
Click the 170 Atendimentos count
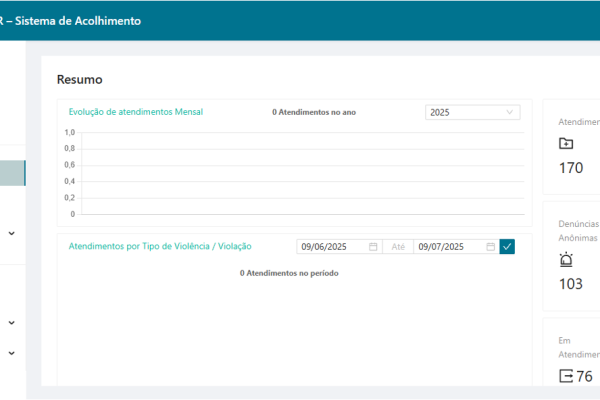[x=571, y=168]
